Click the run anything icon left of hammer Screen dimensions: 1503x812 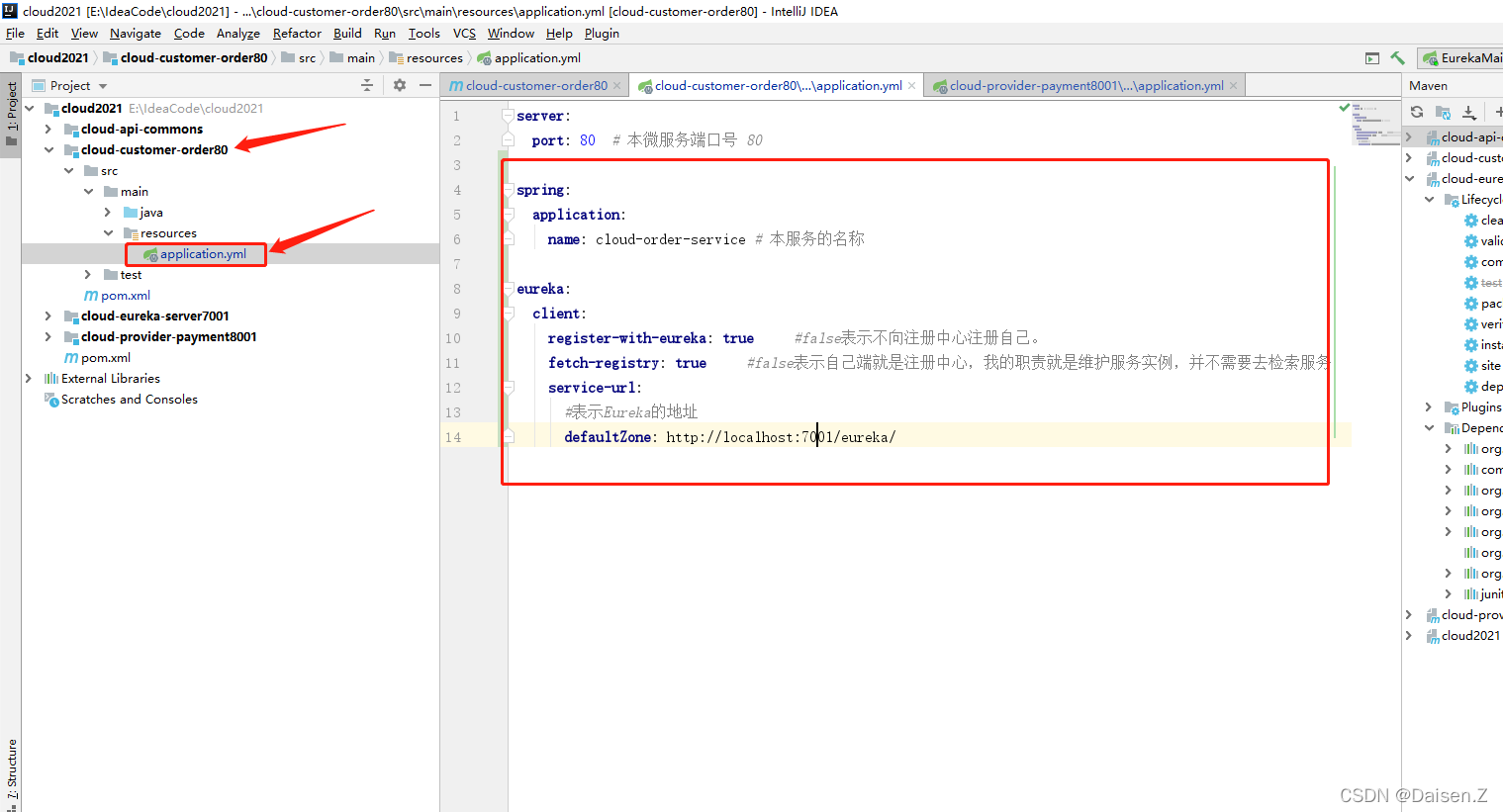[x=1372, y=58]
